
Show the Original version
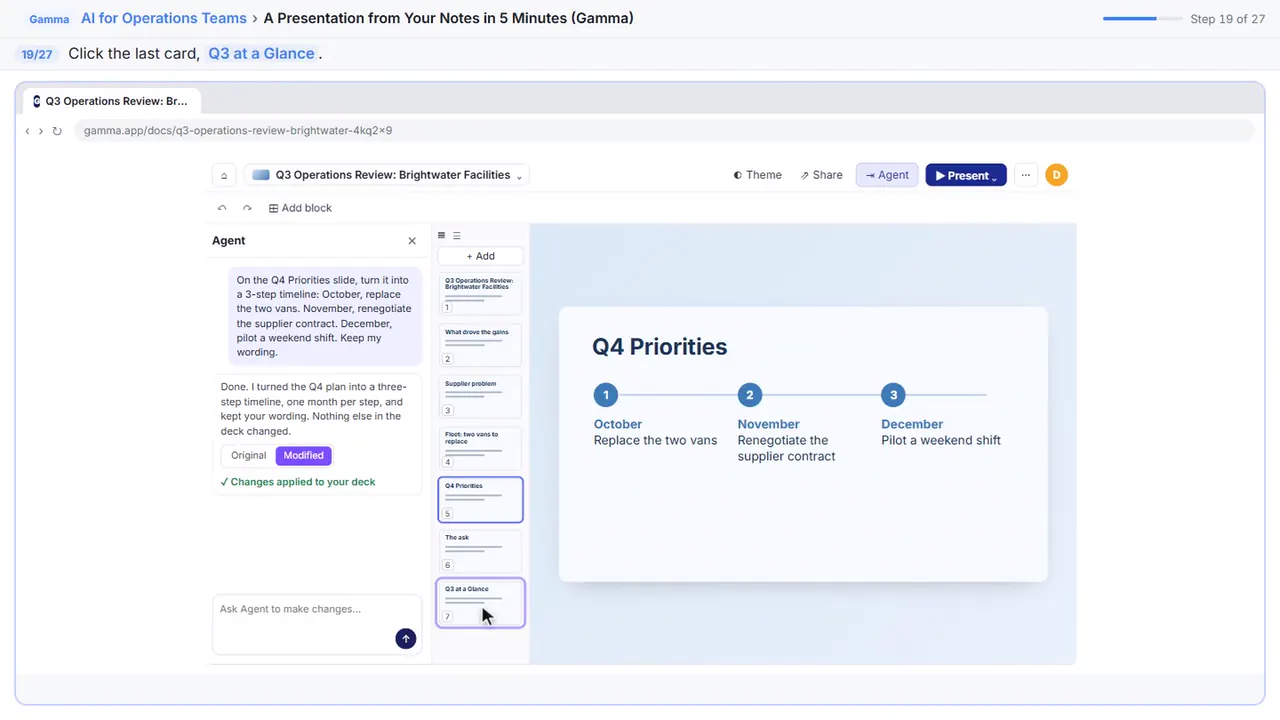(249, 456)
